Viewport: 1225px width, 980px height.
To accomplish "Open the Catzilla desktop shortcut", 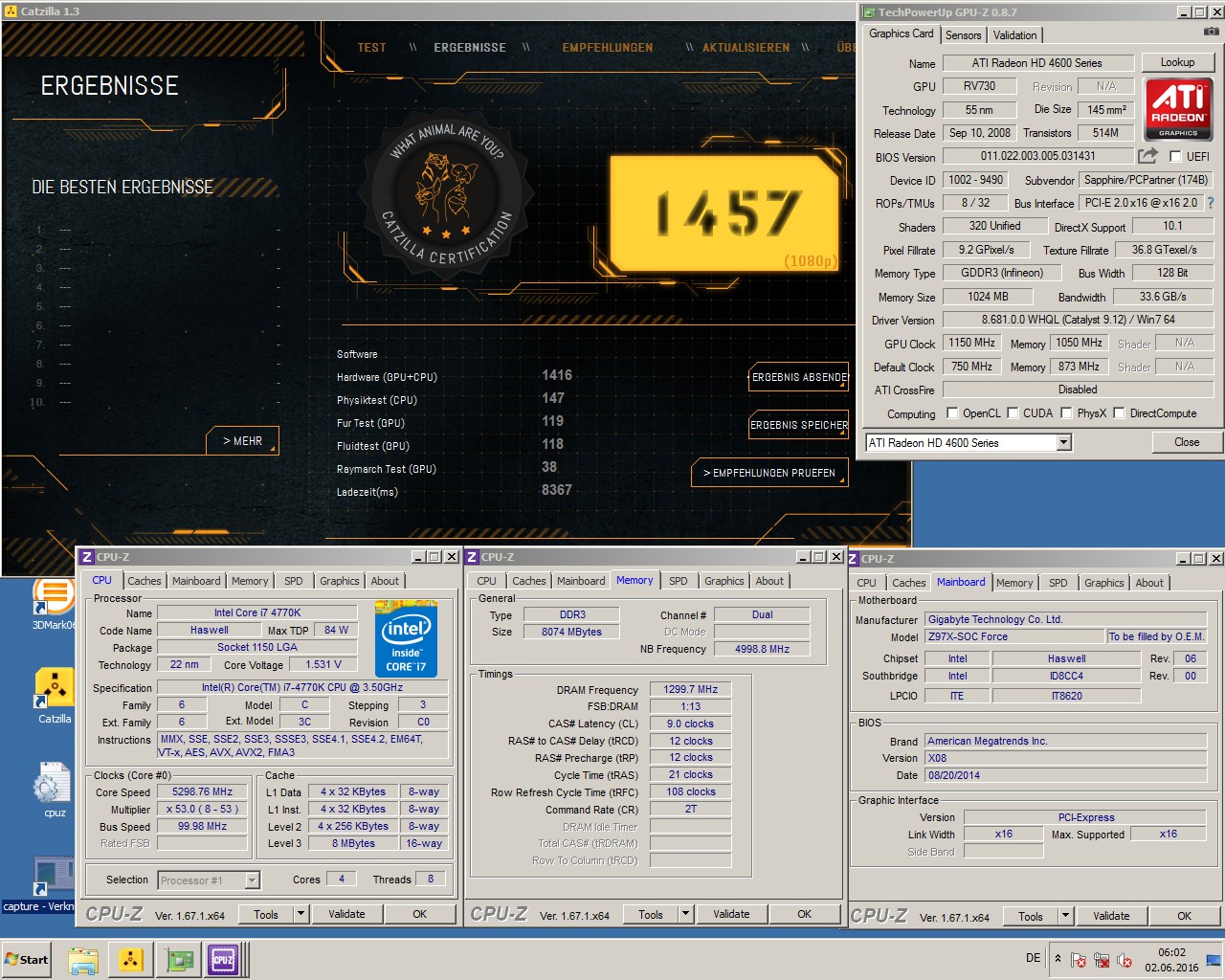I will pyautogui.click(x=55, y=696).
